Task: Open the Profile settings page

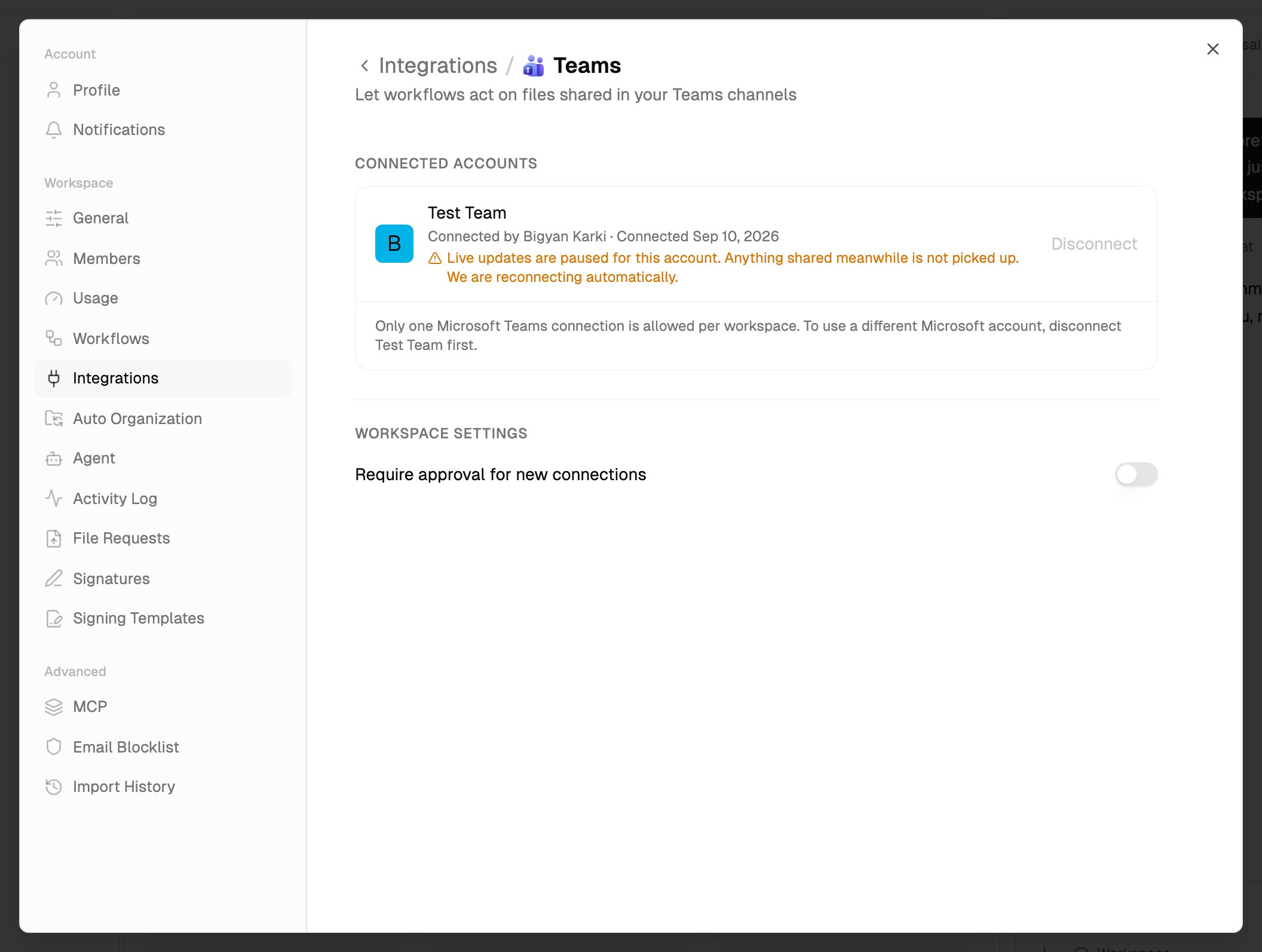Action: (163, 90)
